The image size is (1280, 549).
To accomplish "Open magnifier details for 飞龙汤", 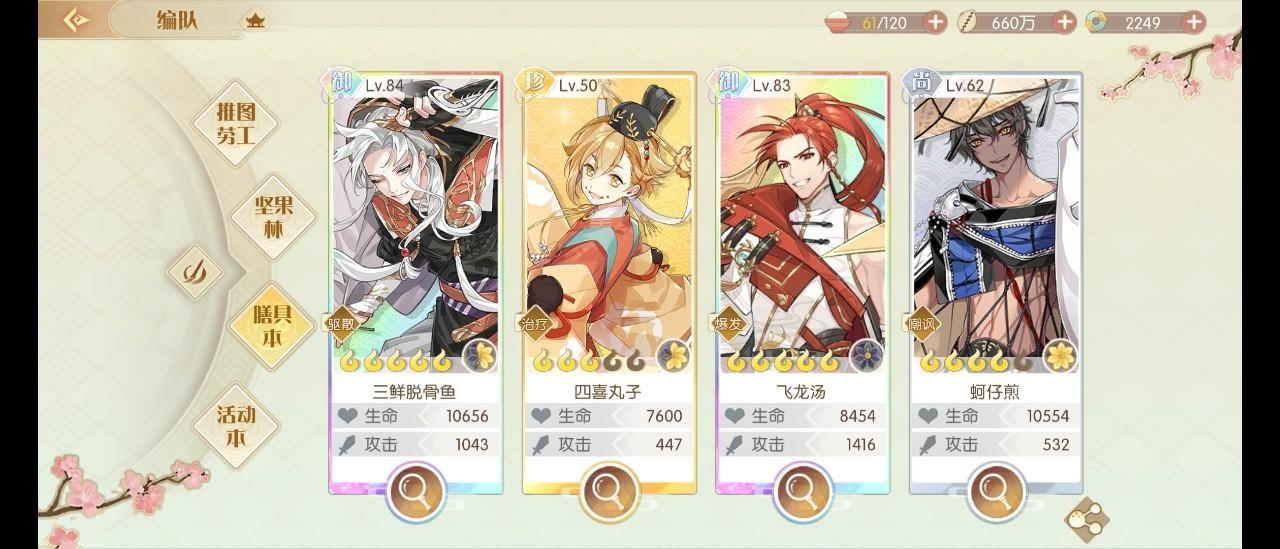I will [x=802, y=491].
